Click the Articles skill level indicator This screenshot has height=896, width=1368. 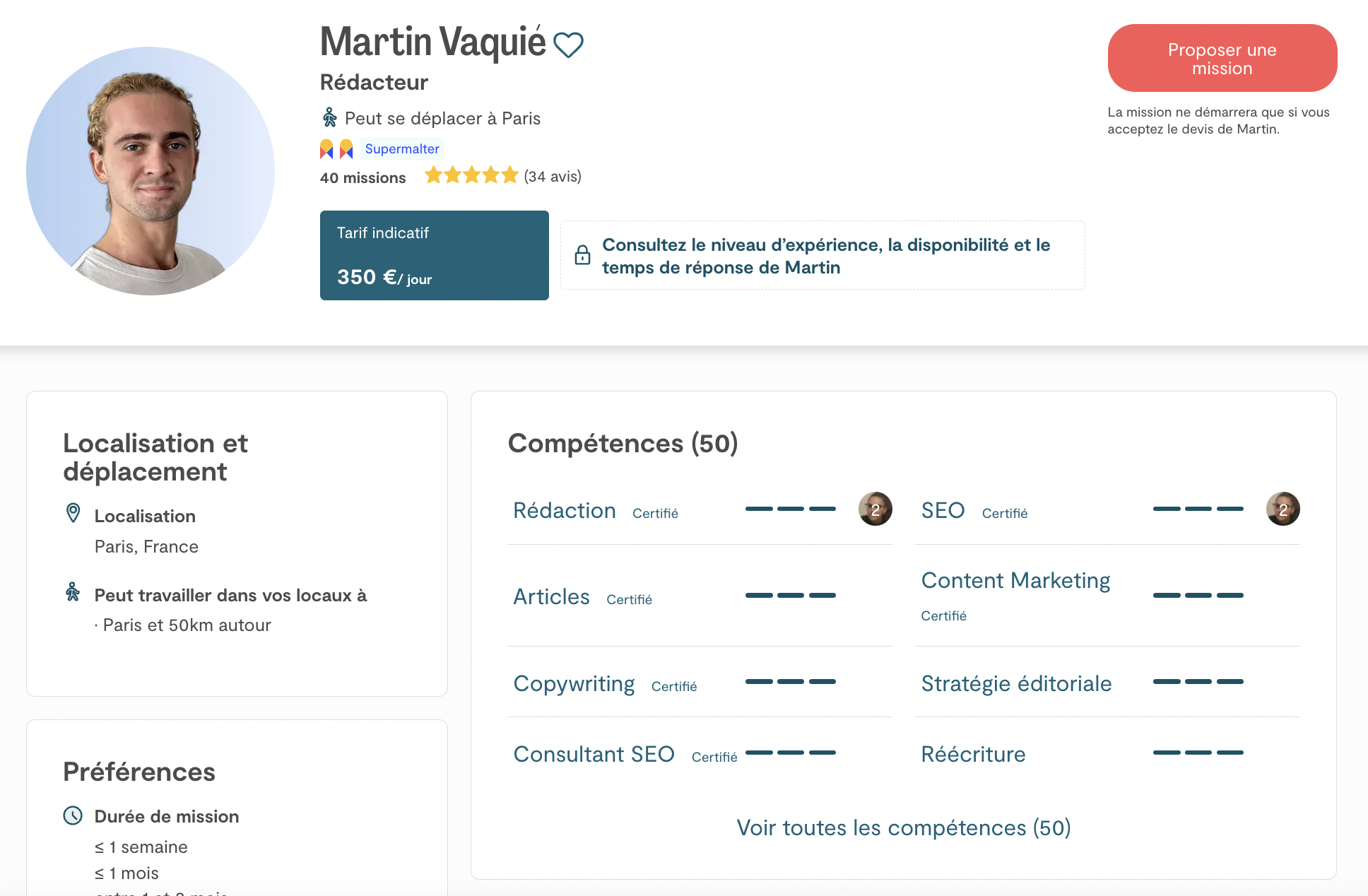[x=790, y=596]
